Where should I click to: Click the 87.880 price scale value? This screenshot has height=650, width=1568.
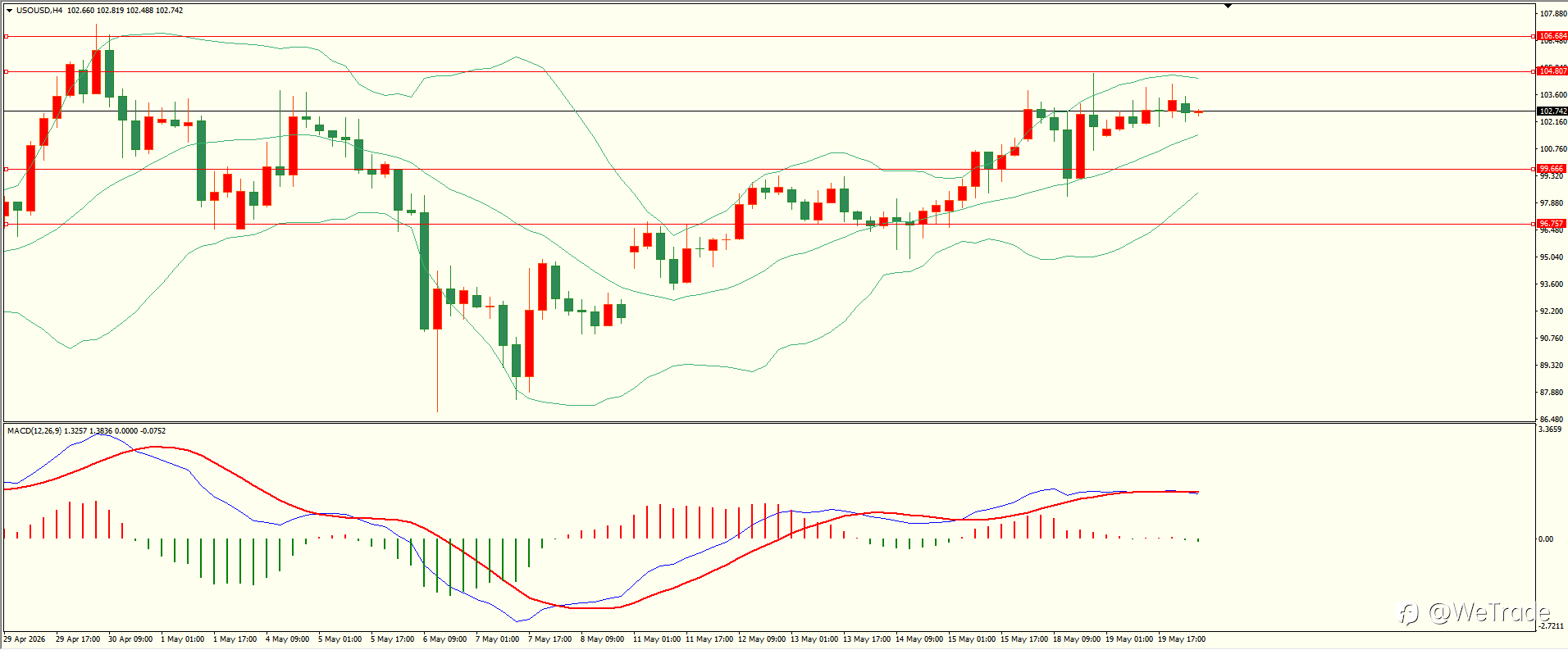click(1553, 393)
